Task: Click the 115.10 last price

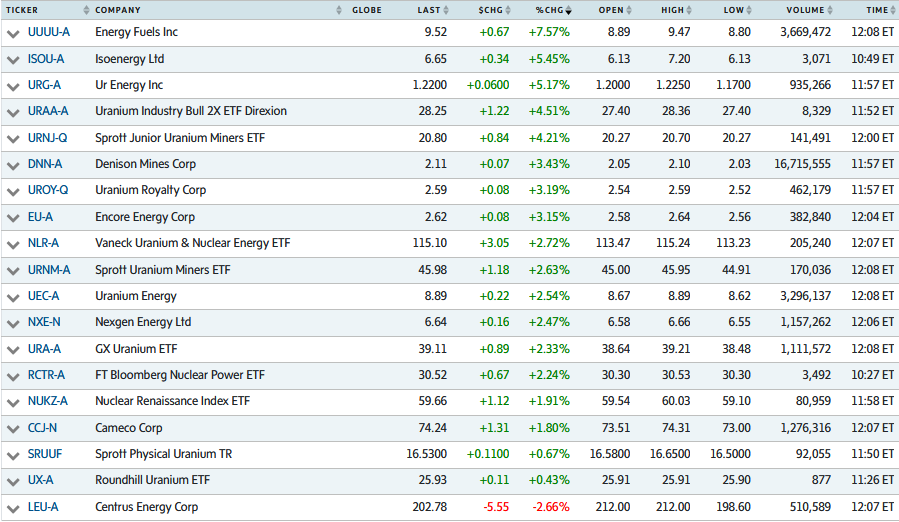Action: tap(429, 243)
